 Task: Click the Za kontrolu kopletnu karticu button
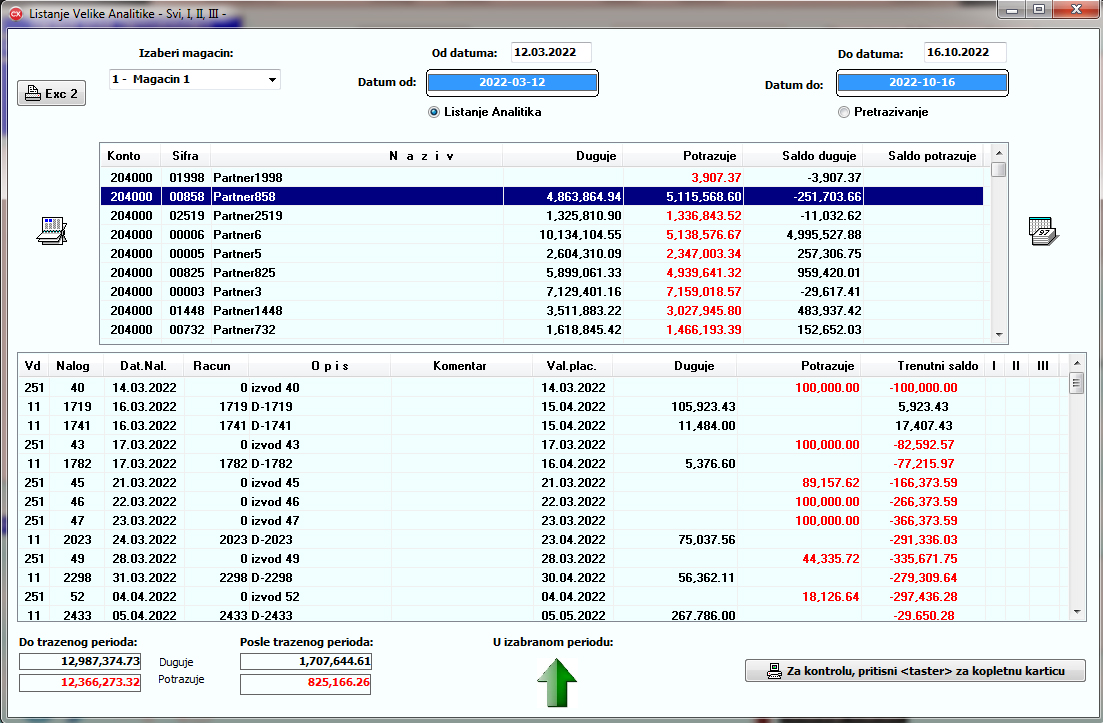tap(915, 671)
